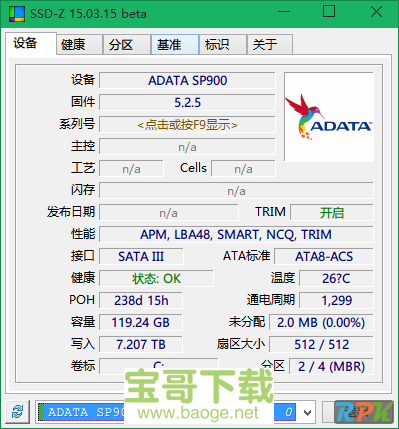This screenshot has width=399, height=429.
Task: Maximize the SSD-Z window
Action: point(329,11)
